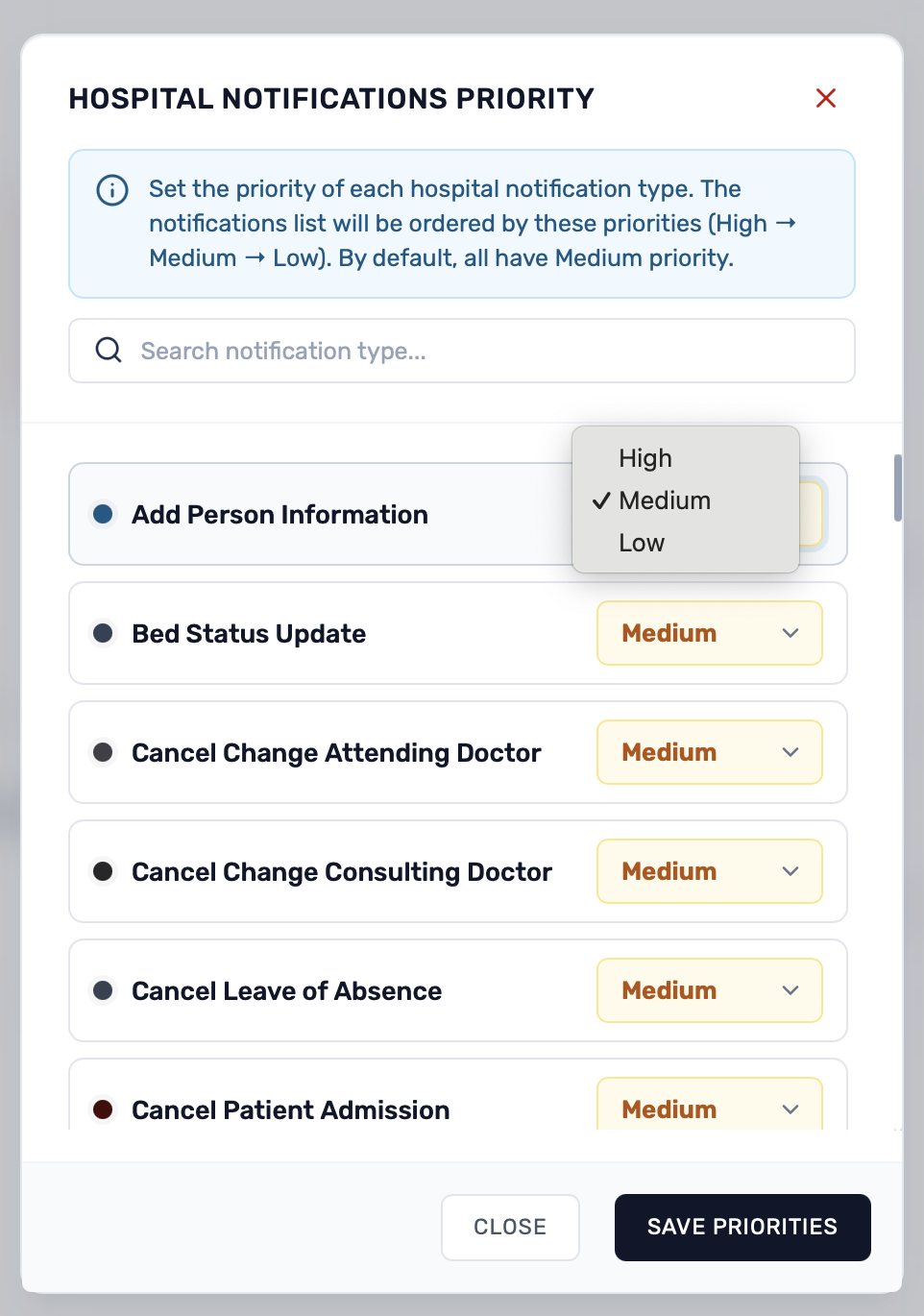The image size is (924, 1316).
Task: Click the blue dot beside Add Person Information
Action: (x=103, y=514)
